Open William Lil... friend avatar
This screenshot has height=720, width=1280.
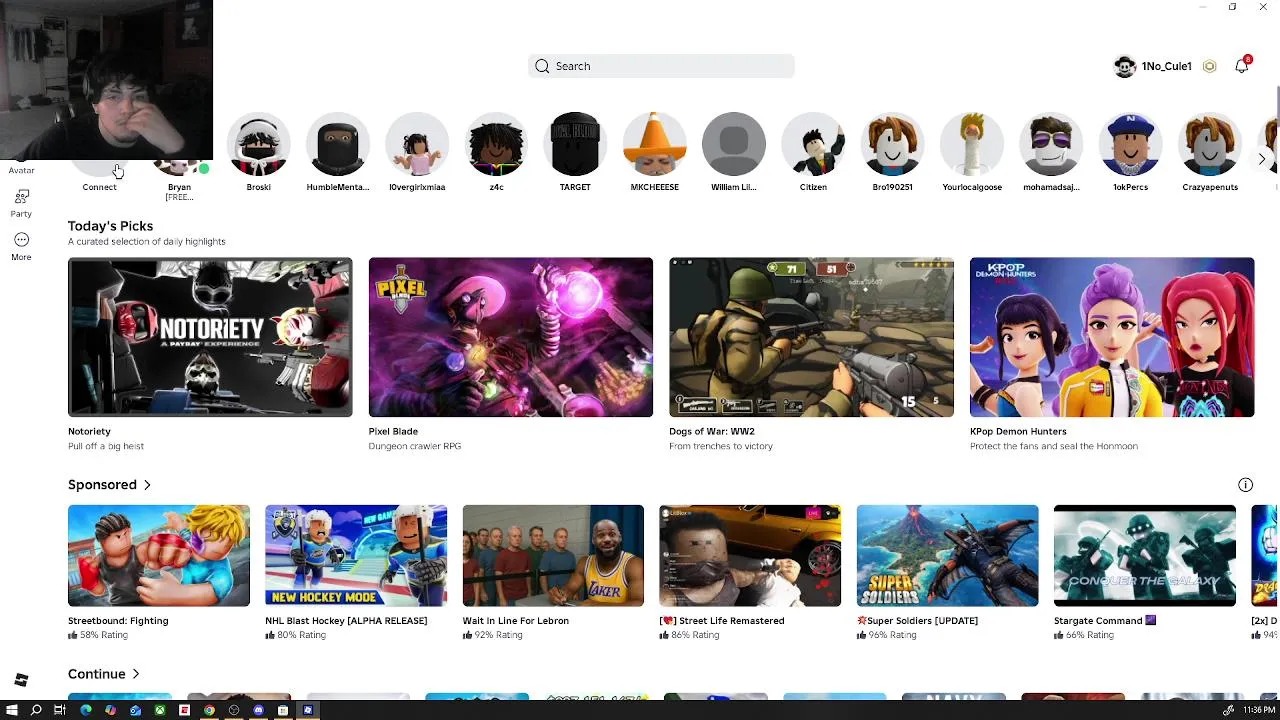(x=734, y=144)
